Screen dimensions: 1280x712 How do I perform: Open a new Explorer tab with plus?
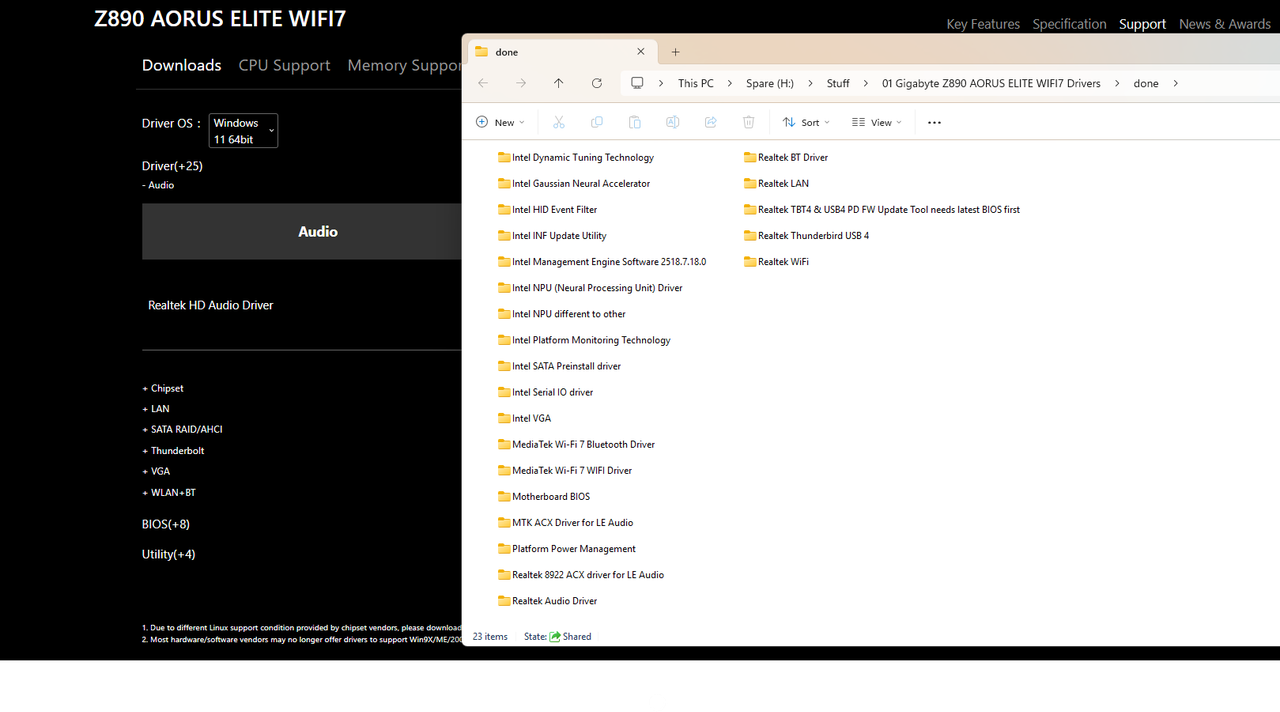tap(676, 52)
